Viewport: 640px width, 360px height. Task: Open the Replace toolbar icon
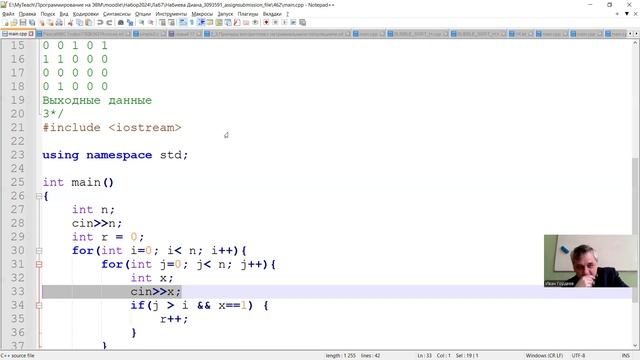[130, 22]
